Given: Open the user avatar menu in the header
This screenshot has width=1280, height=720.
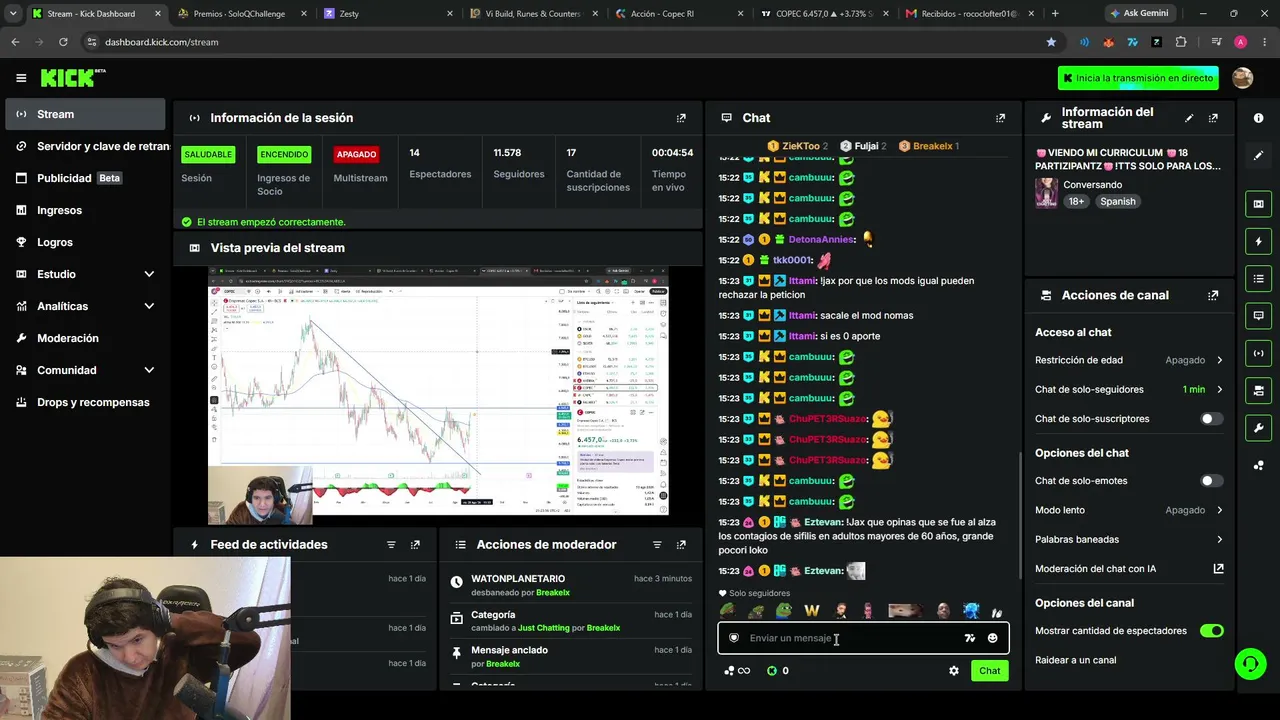Looking at the screenshot, I should tap(1243, 78).
